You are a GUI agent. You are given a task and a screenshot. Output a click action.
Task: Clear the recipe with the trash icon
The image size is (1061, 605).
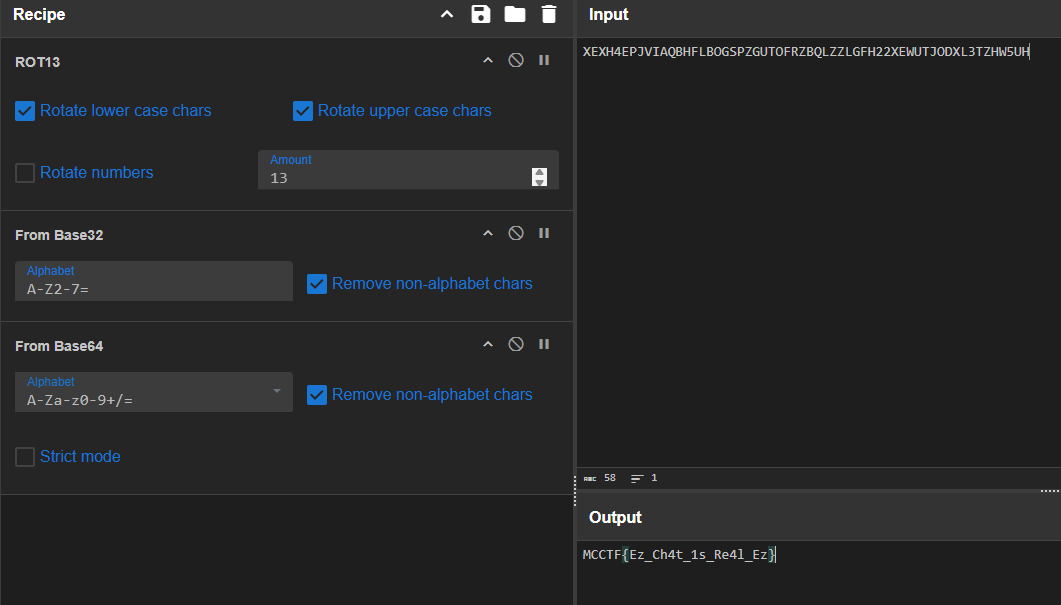pos(548,14)
